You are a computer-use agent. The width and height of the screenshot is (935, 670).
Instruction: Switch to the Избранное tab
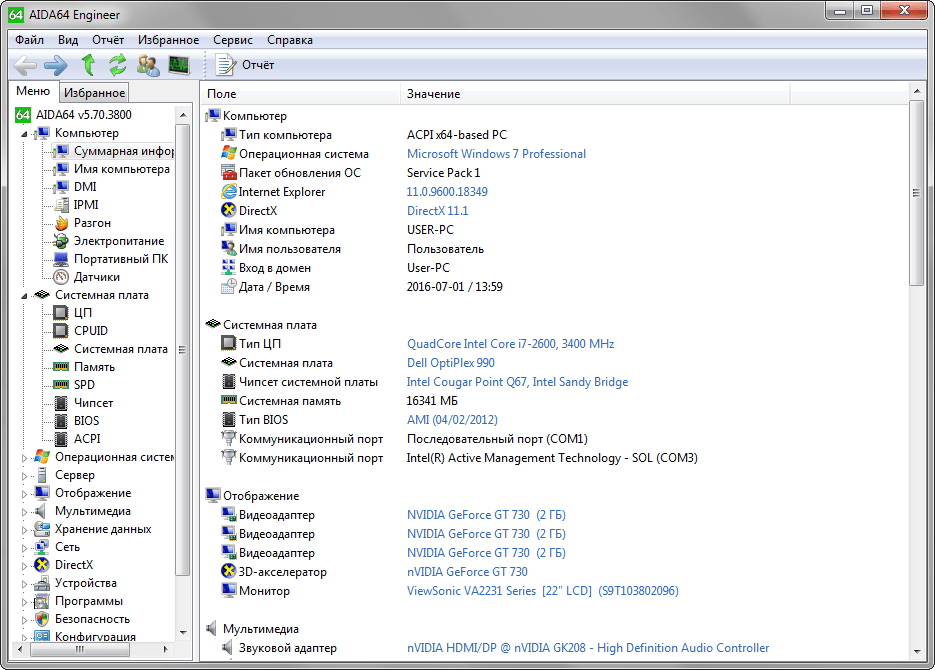pyautogui.click(x=94, y=93)
